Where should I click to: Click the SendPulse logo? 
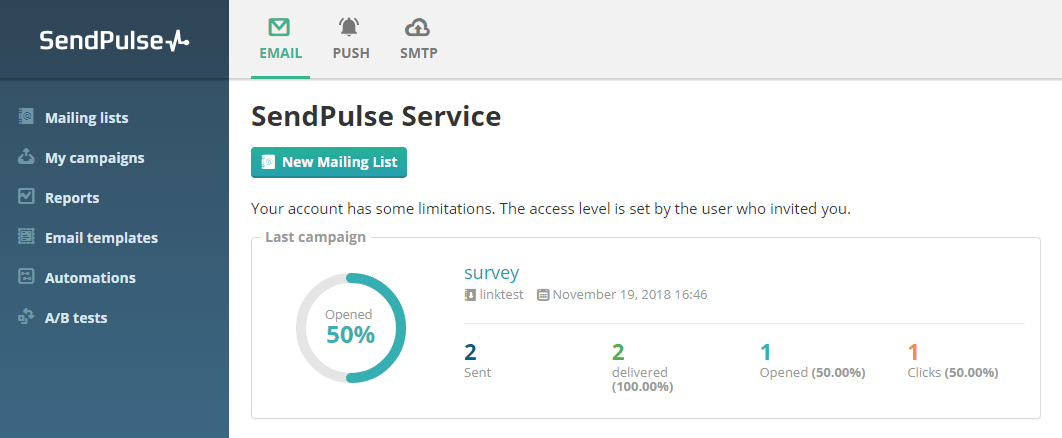point(114,40)
